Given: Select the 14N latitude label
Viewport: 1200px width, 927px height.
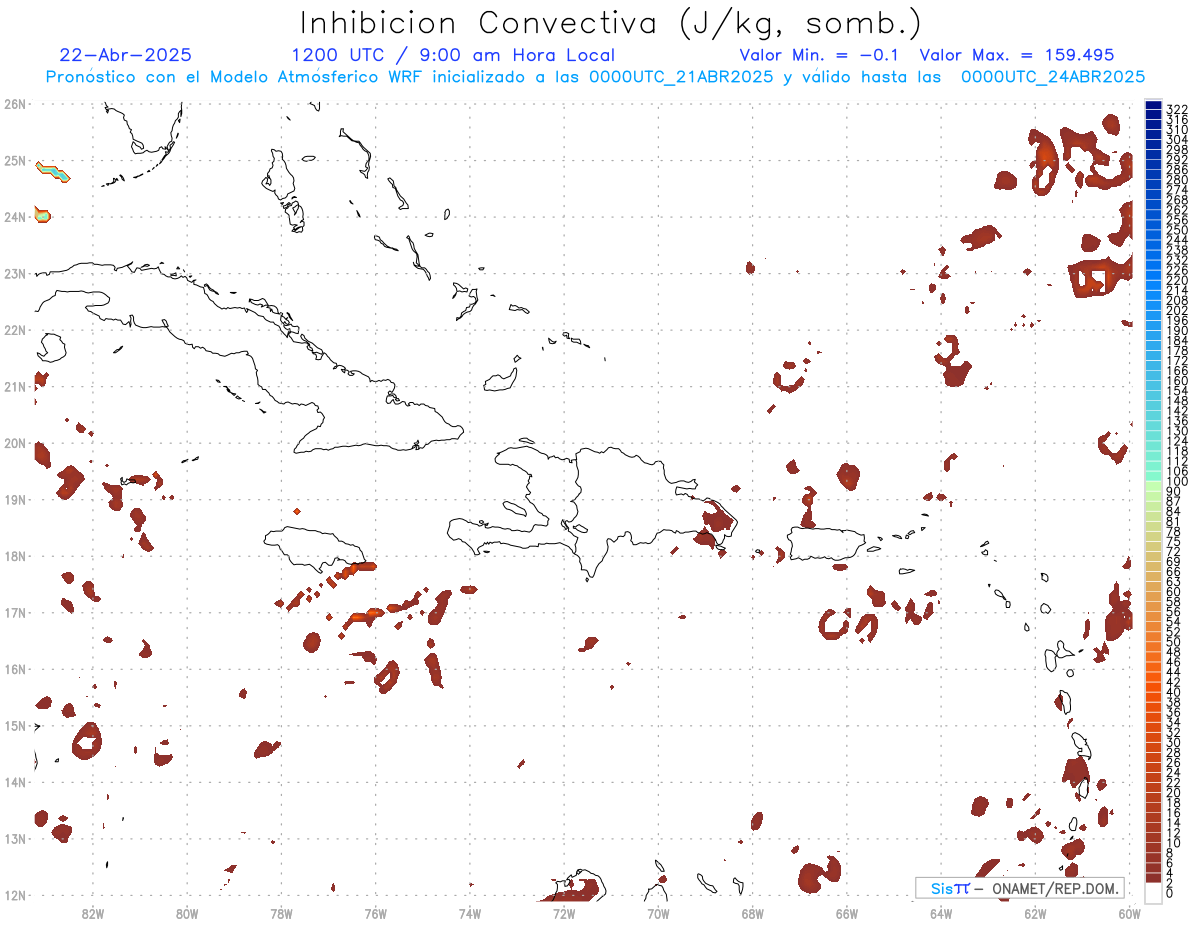Looking at the screenshot, I should click(x=15, y=782).
